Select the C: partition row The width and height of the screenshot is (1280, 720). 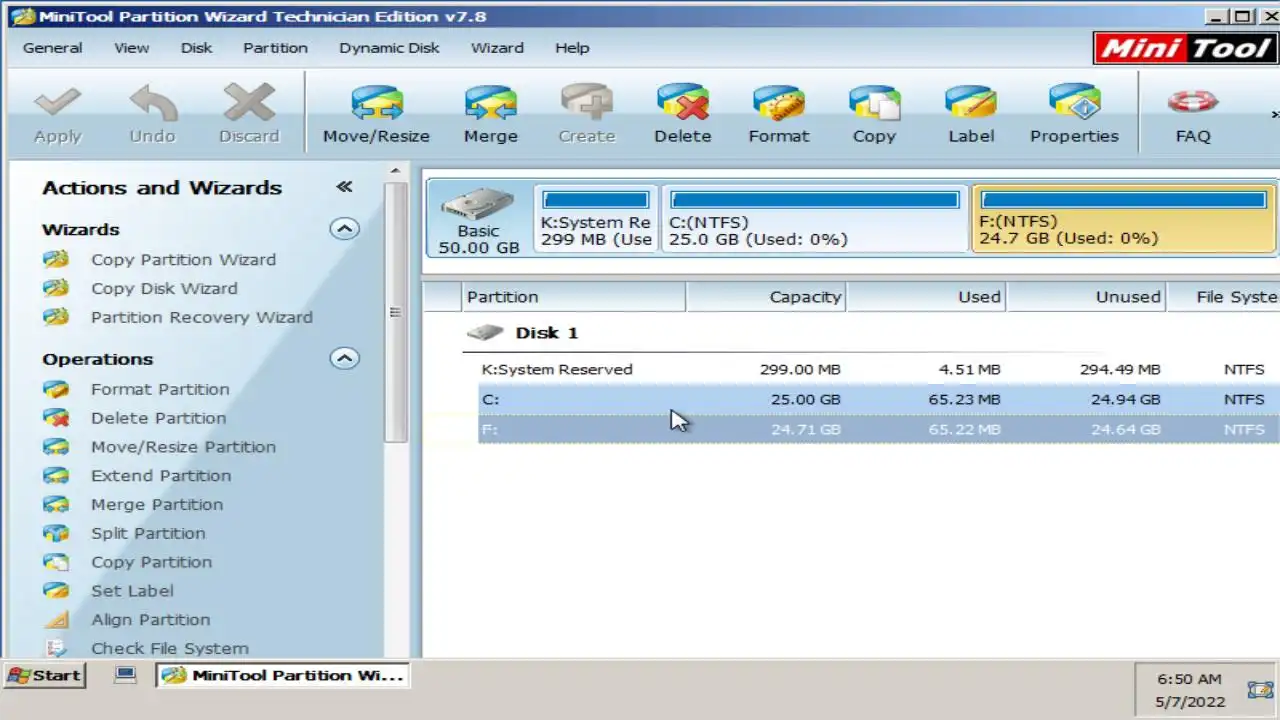click(x=878, y=400)
